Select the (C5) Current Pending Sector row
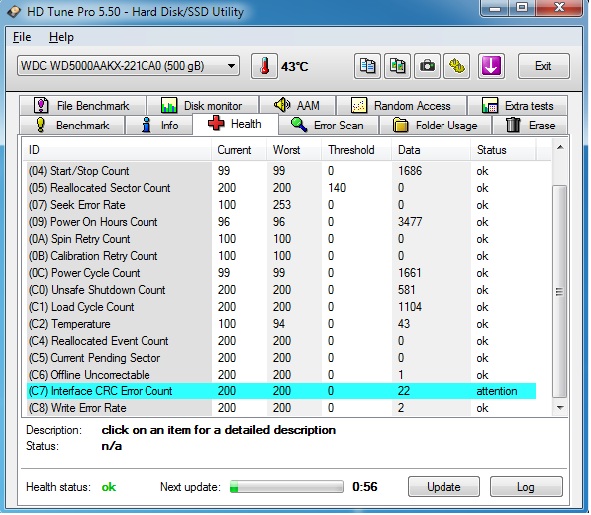 pyautogui.click(x=281, y=357)
